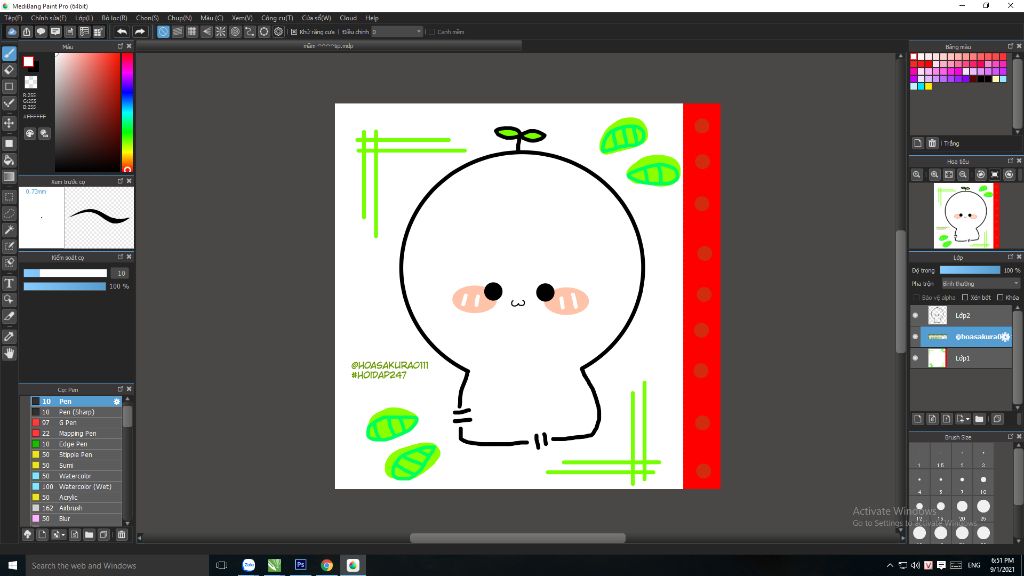Select the Bucket fill tool
This screenshot has width=1024, height=576.
click(9, 160)
